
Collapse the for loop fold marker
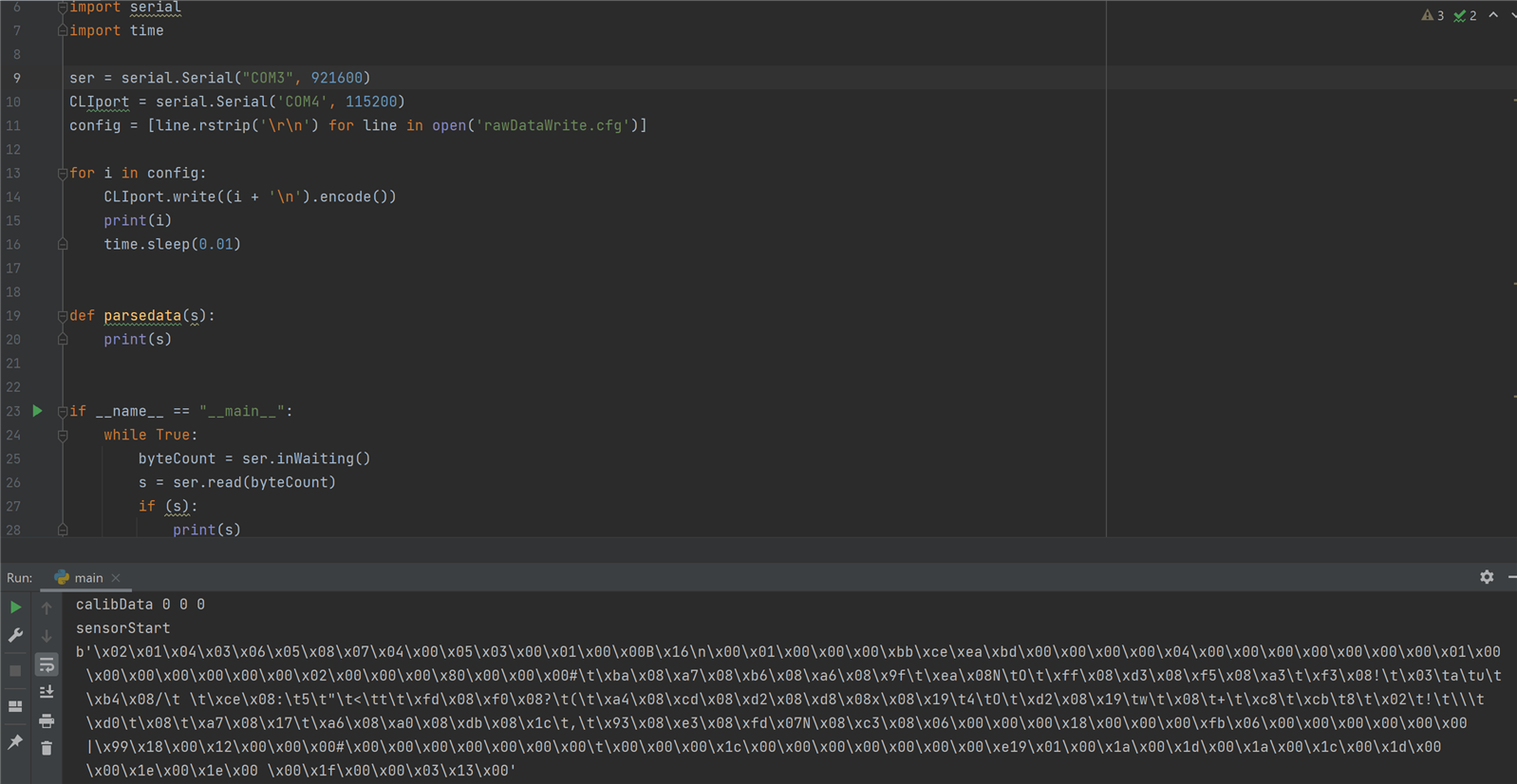[x=63, y=174]
